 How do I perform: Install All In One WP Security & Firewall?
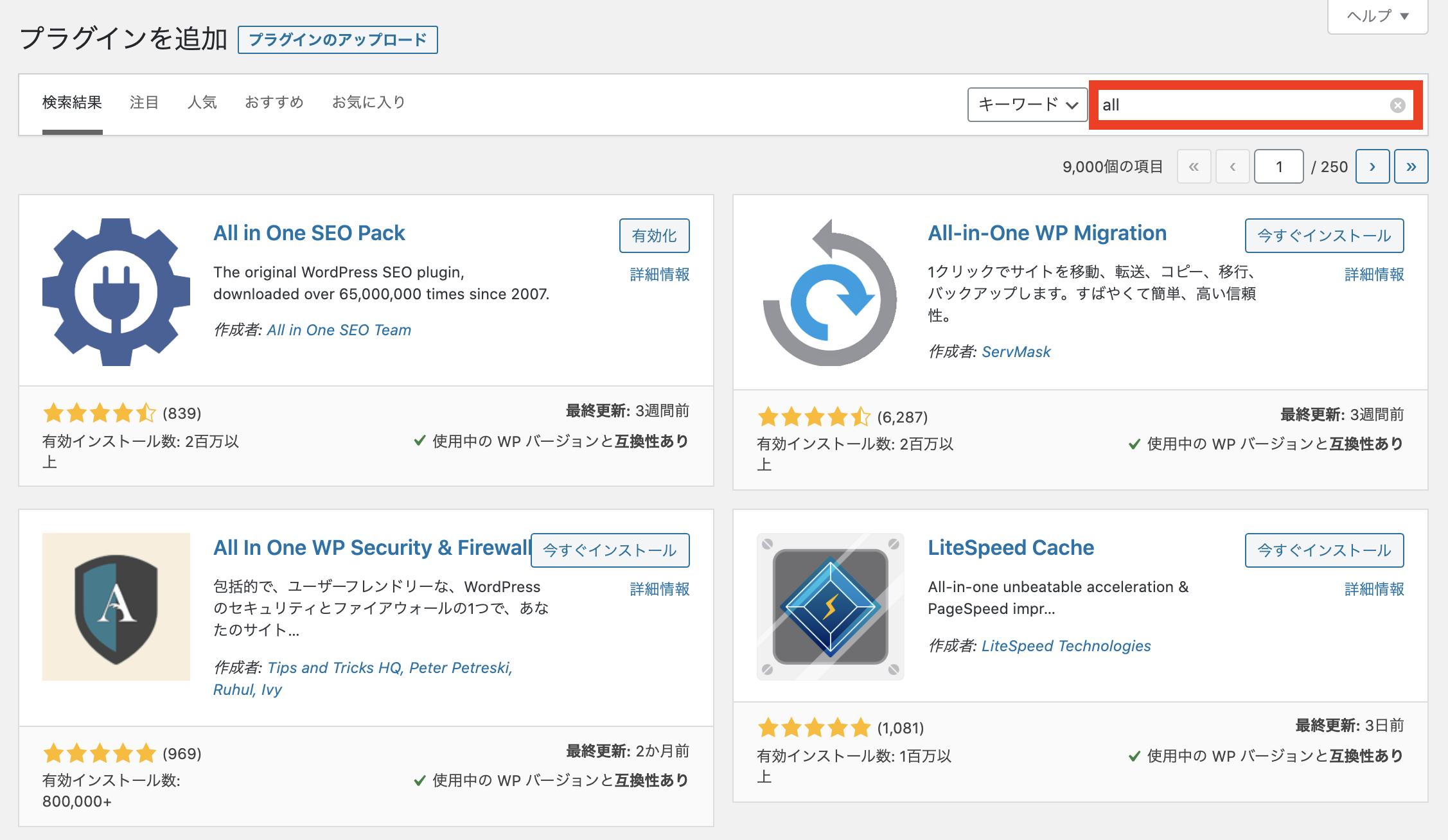pyautogui.click(x=610, y=550)
